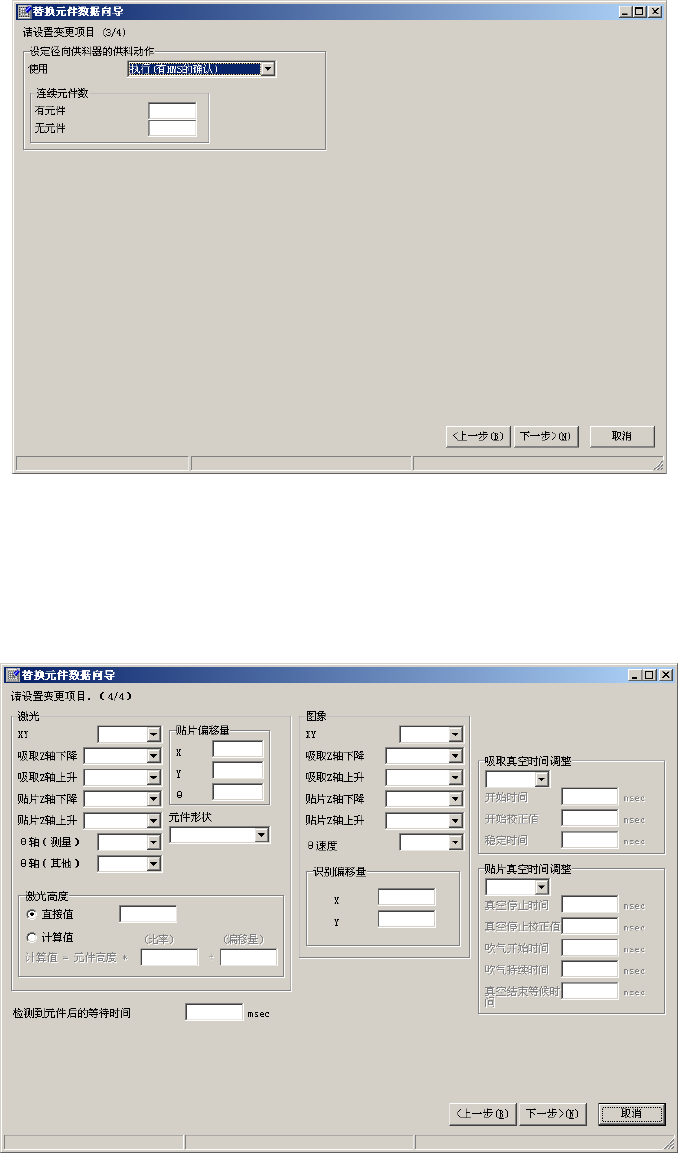This screenshot has width=678, height=1153.
Task: Maximize the step 3/4 wizard window
Action: pyautogui.click(x=639, y=12)
